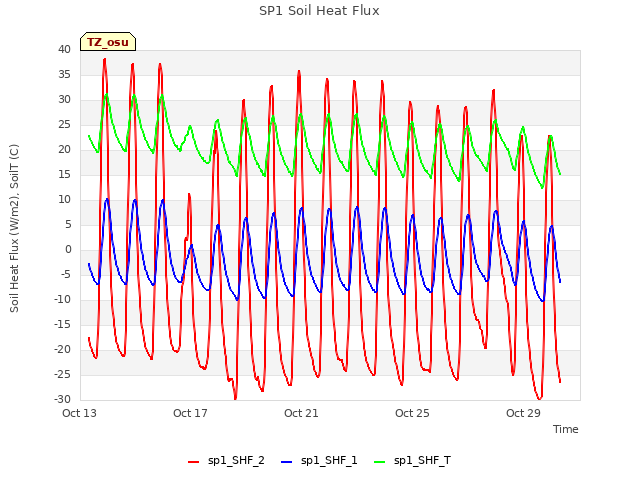Click the 0 y-axis tick label
The width and height of the screenshot is (640, 480).
(x=68, y=249)
